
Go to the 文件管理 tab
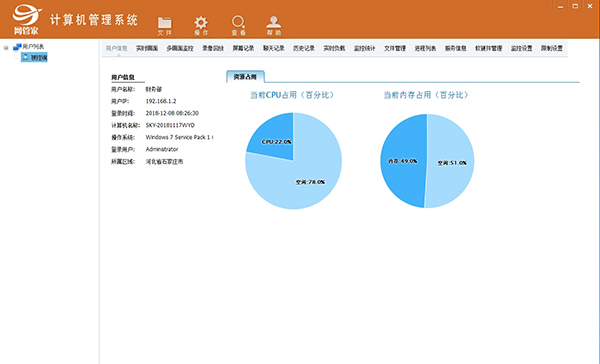tap(395, 48)
